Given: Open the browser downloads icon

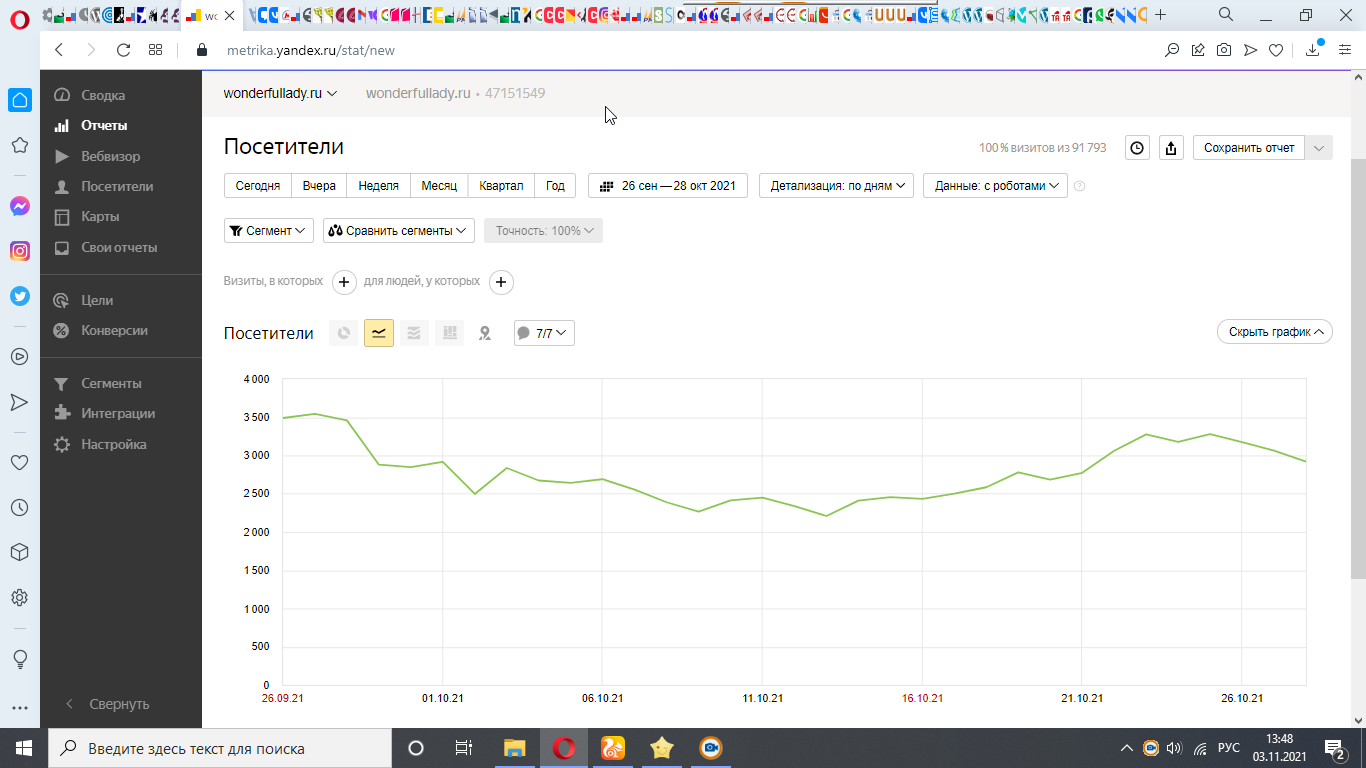Looking at the screenshot, I should pos(1313,50).
